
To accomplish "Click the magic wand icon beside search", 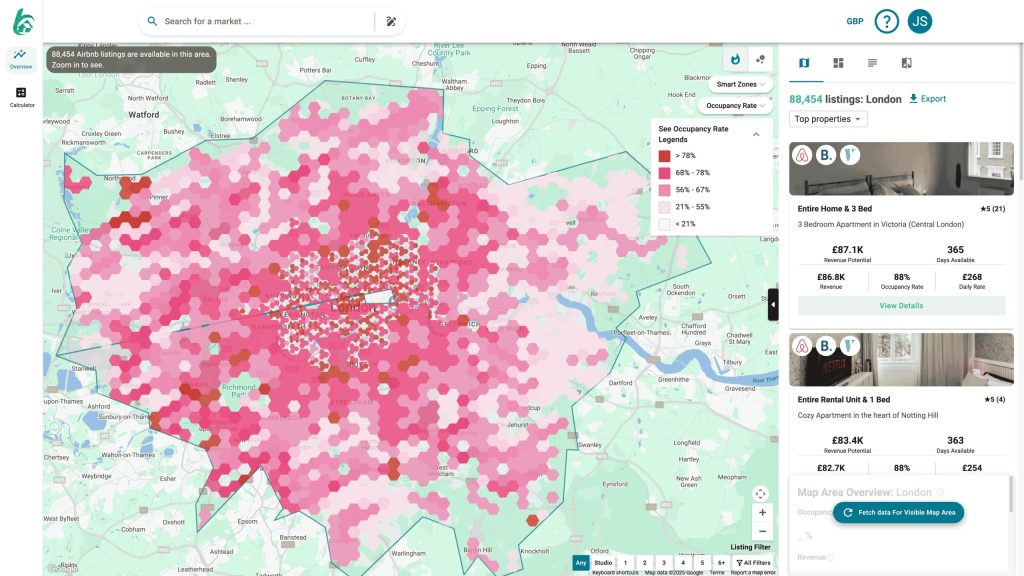I will [x=391, y=21].
